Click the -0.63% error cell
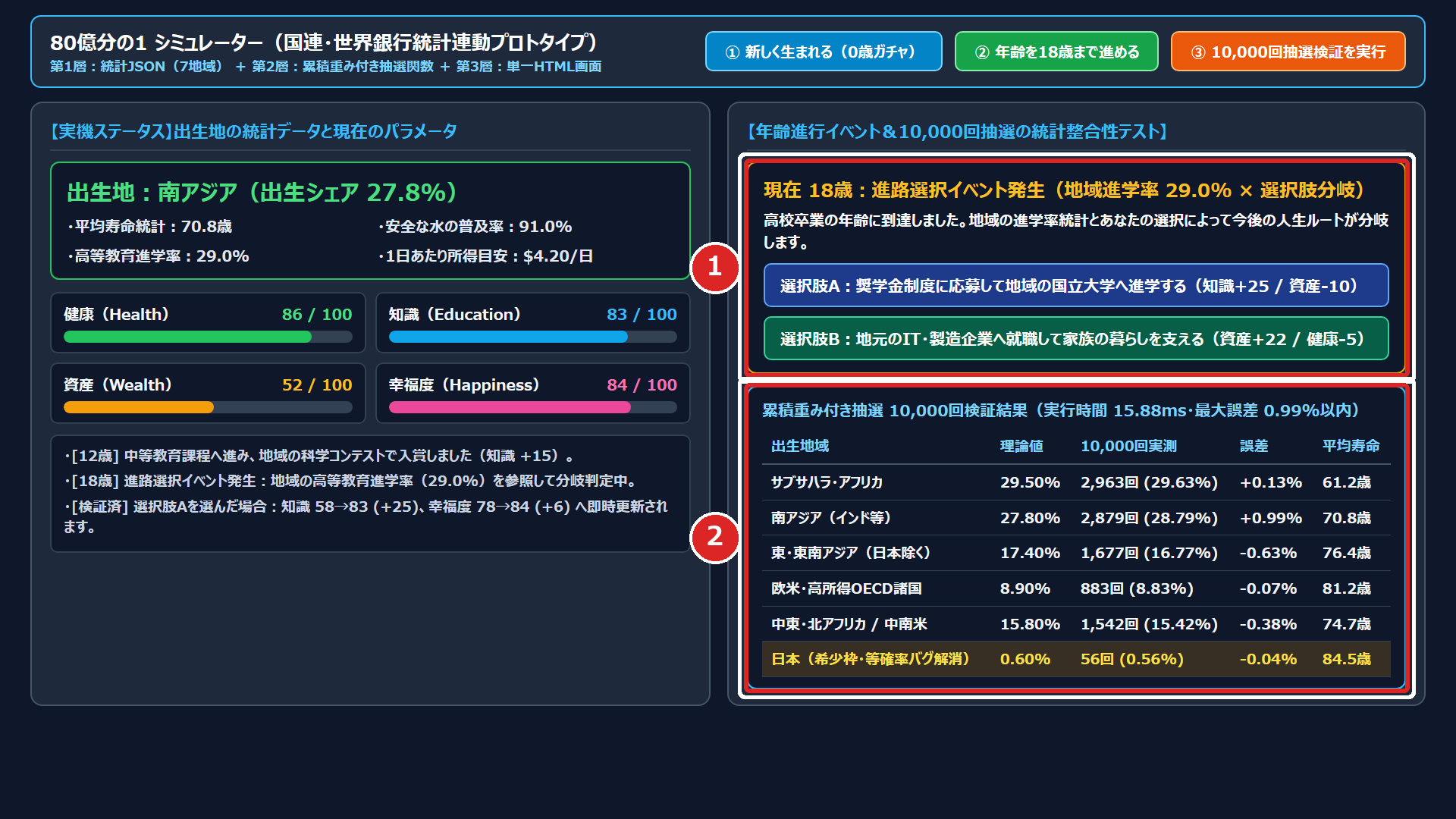Image resolution: width=1456 pixels, height=819 pixels. tap(1268, 553)
